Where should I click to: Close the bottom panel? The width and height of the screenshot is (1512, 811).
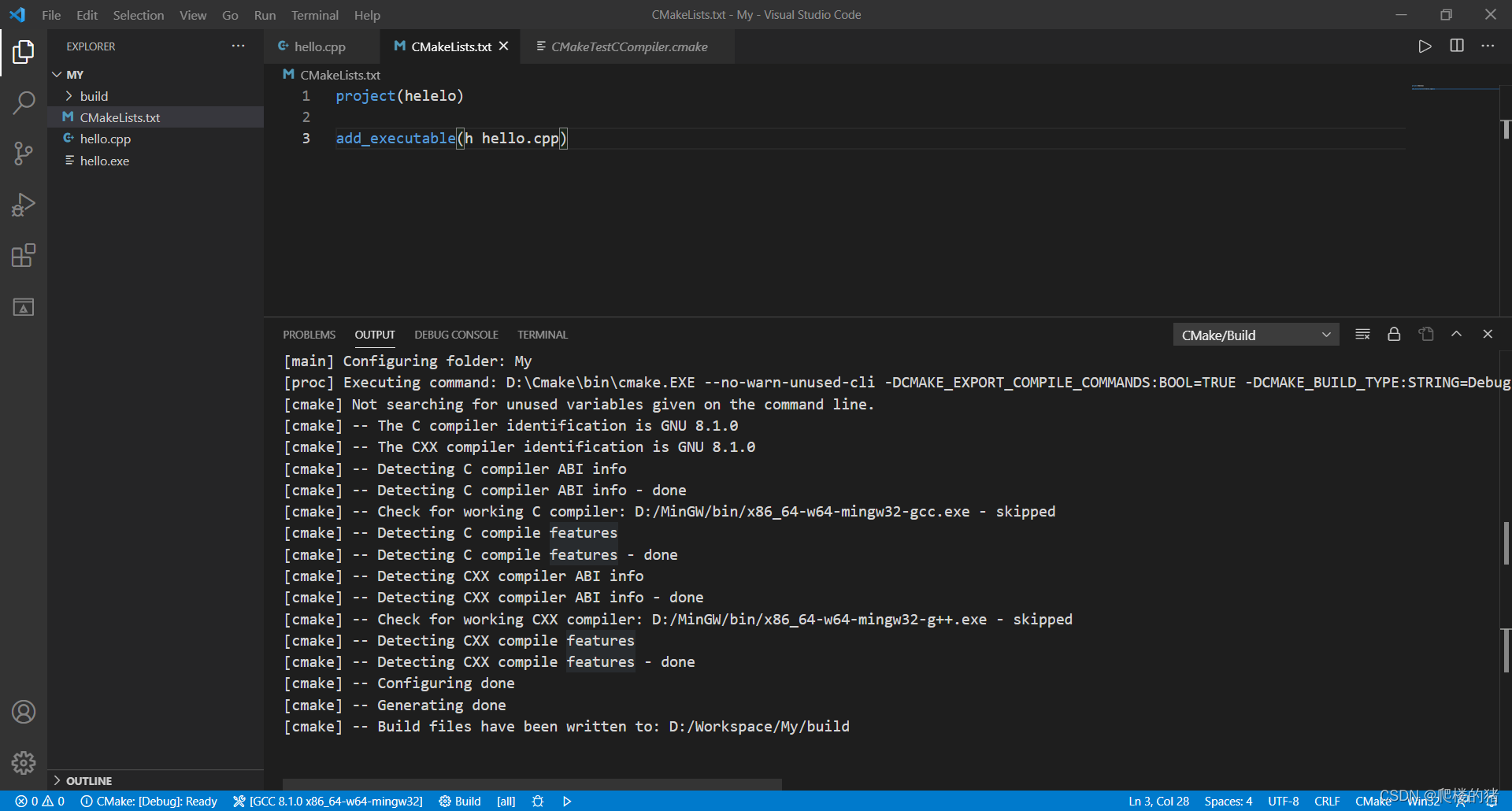(x=1488, y=335)
